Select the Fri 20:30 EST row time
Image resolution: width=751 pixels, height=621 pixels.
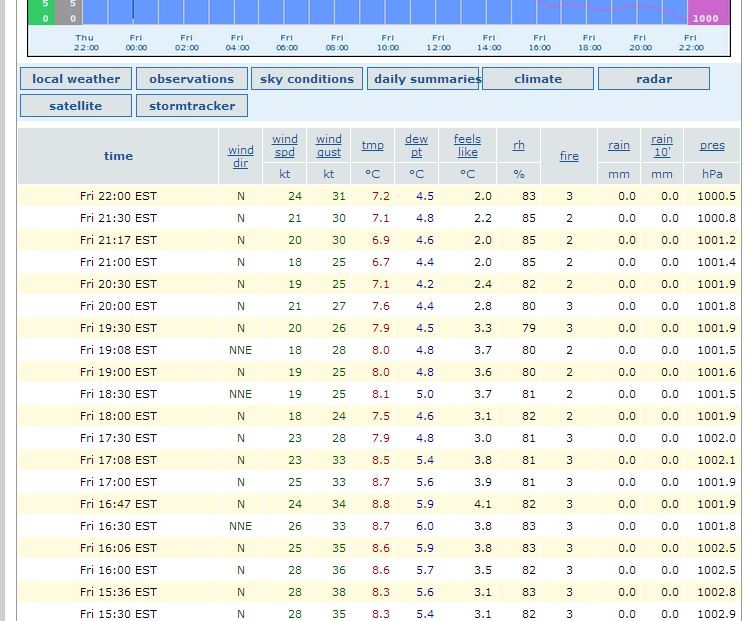coord(118,284)
